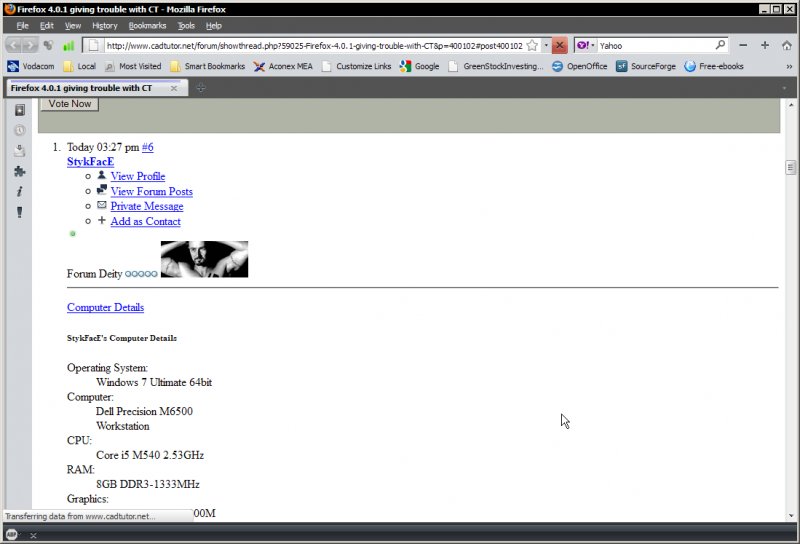Open the history clock sidebar icon
This screenshot has height=544, width=800.
click(19, 131)
